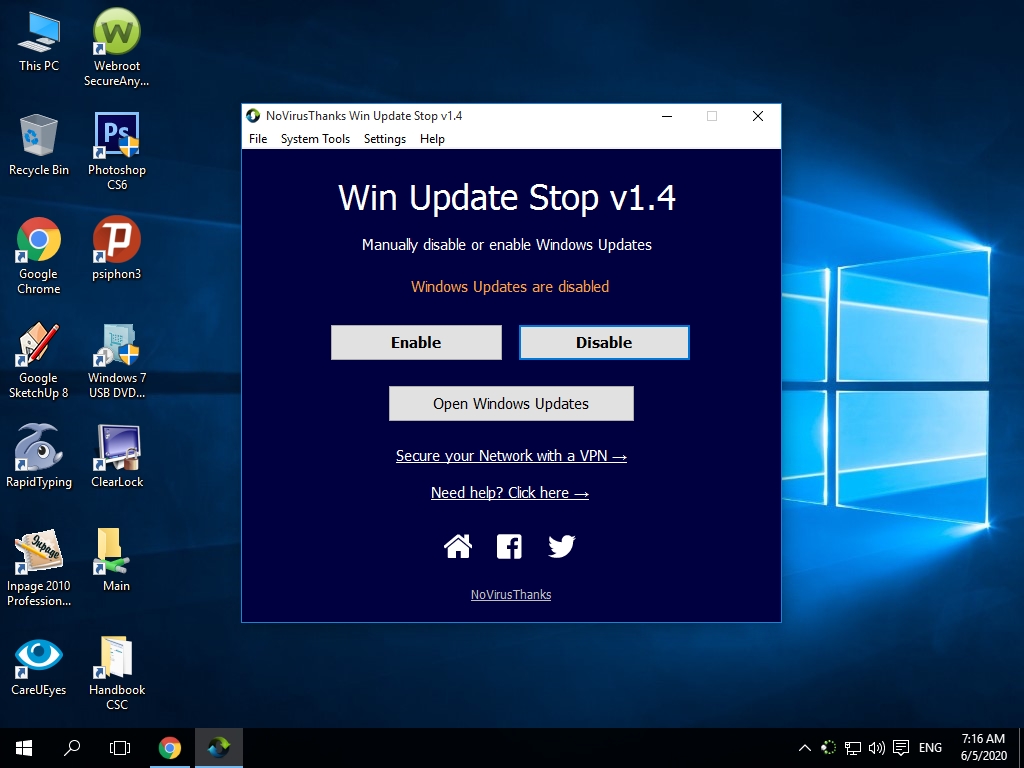
Task: Open CareUEyes desktop shortcut
Action: [38, 655]
